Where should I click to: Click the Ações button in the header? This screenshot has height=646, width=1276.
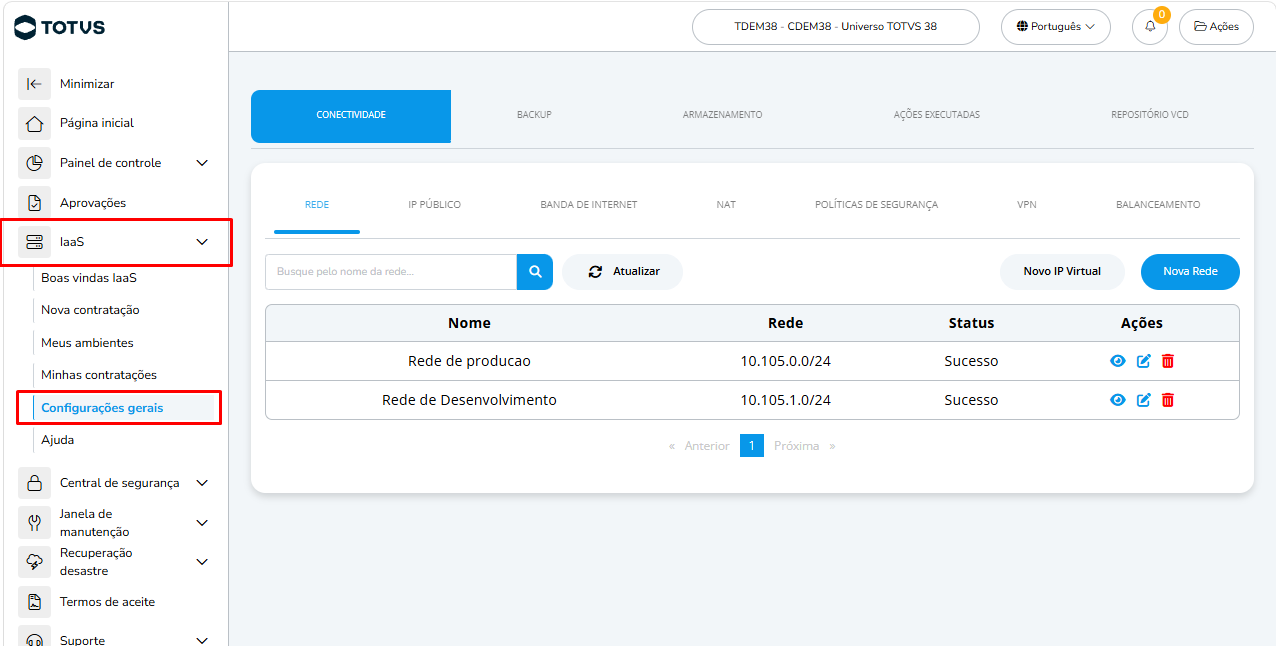[1216, 27]
